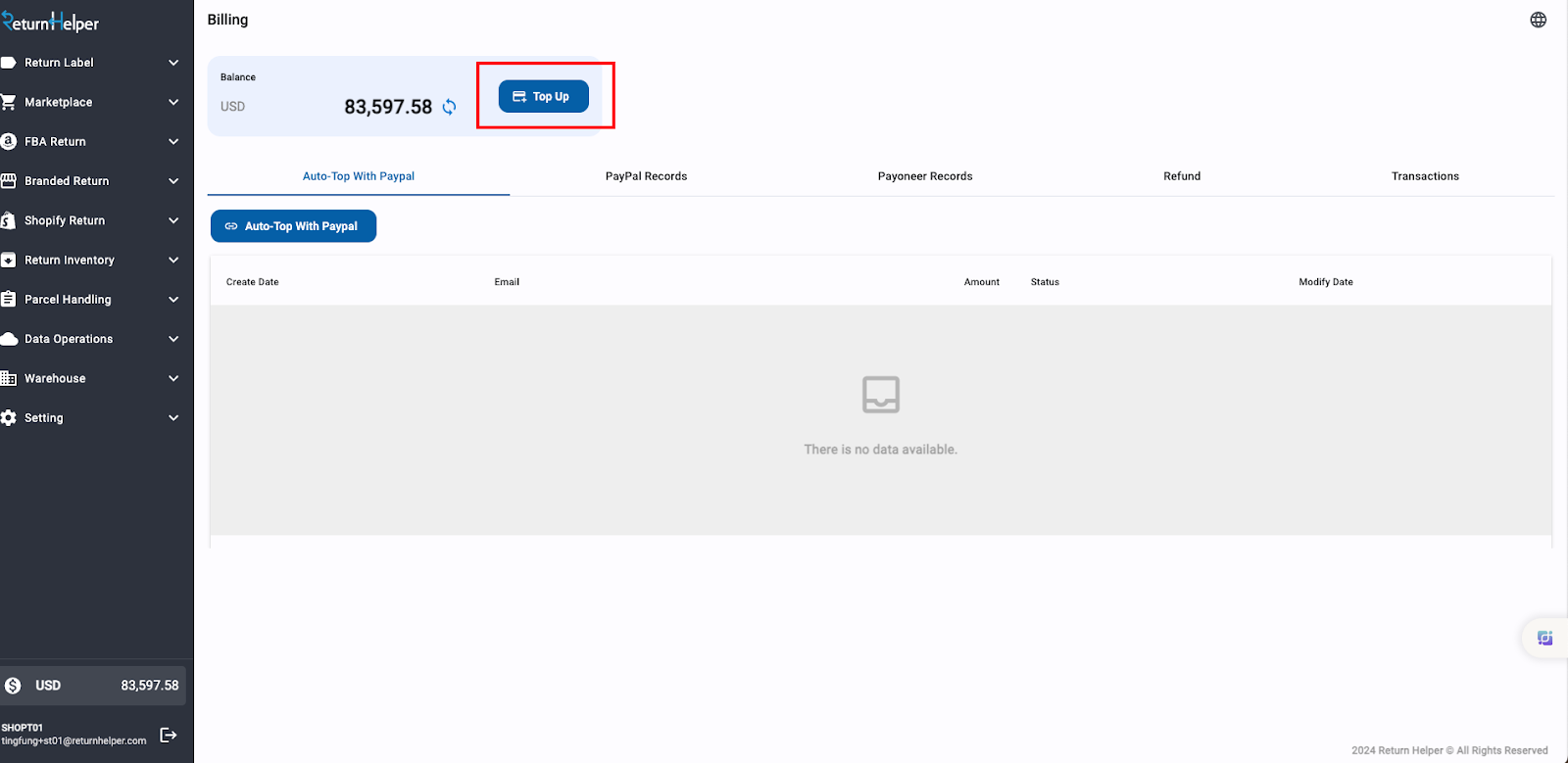Select the Transactions tab
The image size is (1568, 763).
tap(1424, 176)
